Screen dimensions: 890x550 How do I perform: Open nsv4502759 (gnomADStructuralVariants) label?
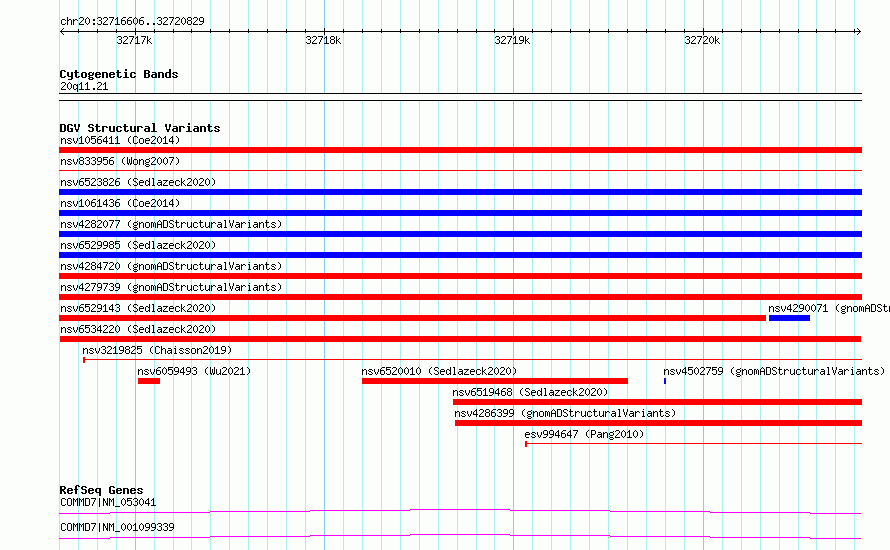point(774,371)
